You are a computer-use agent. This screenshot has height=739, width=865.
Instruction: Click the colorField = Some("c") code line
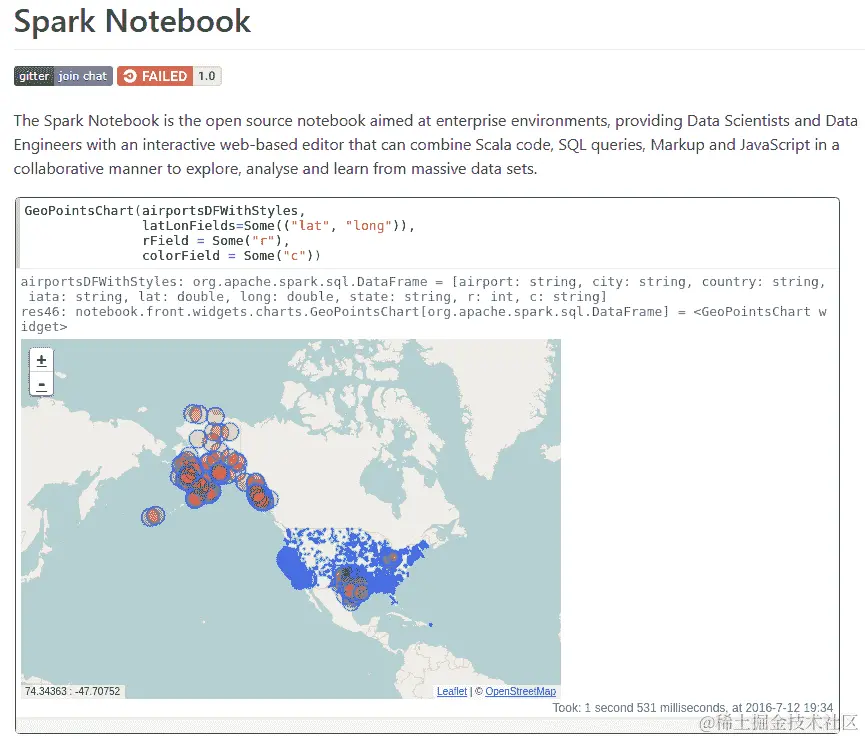231,256
